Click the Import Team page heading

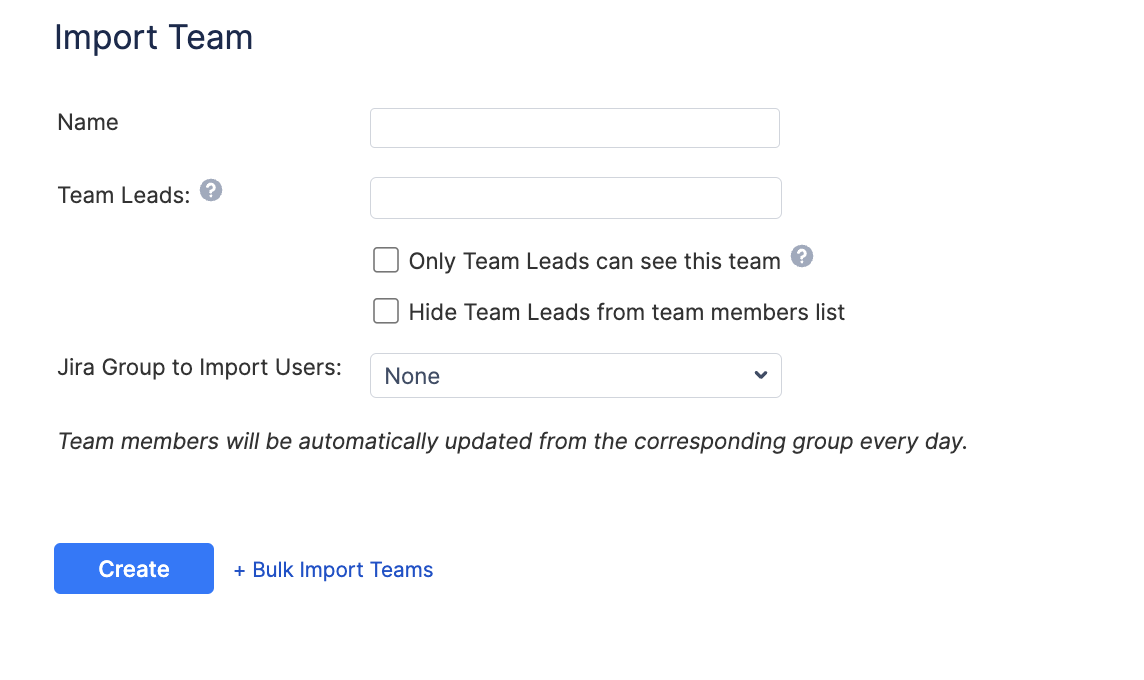(154, 37)
